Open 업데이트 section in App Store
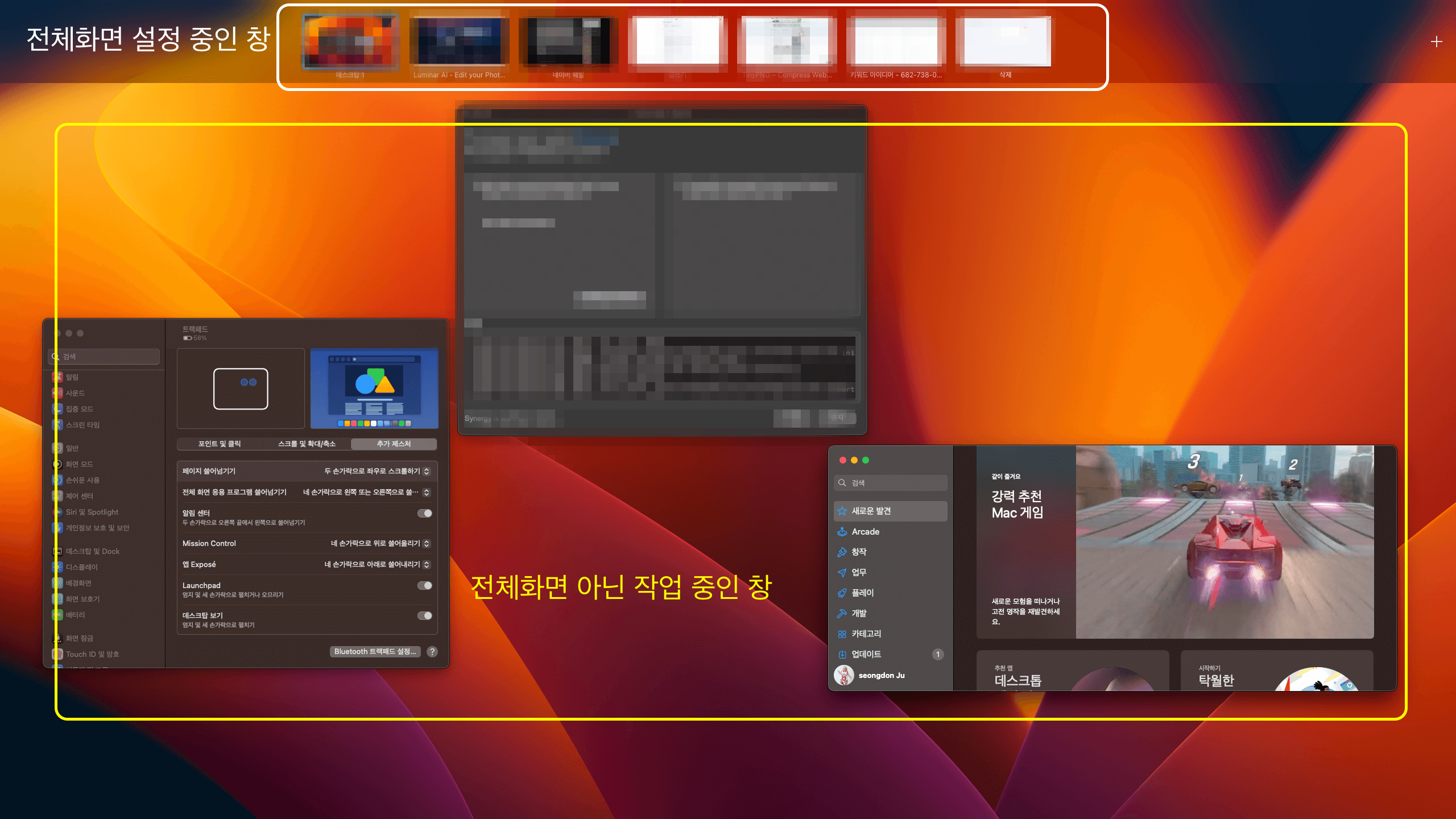 pos(867,654)
